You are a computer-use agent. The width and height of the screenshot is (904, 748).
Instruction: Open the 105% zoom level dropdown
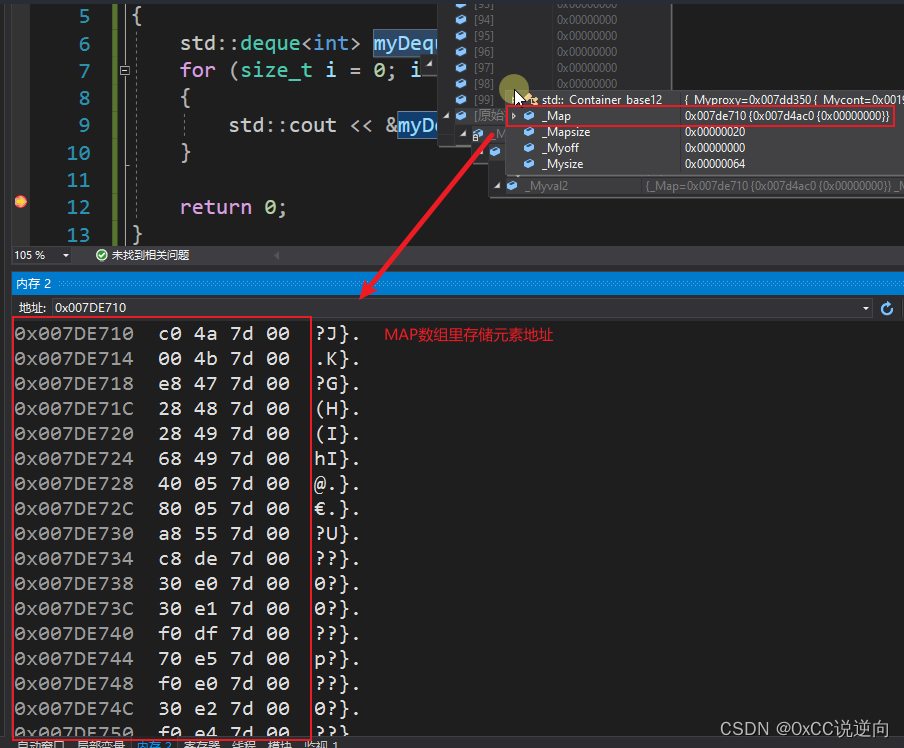[66, 255]
